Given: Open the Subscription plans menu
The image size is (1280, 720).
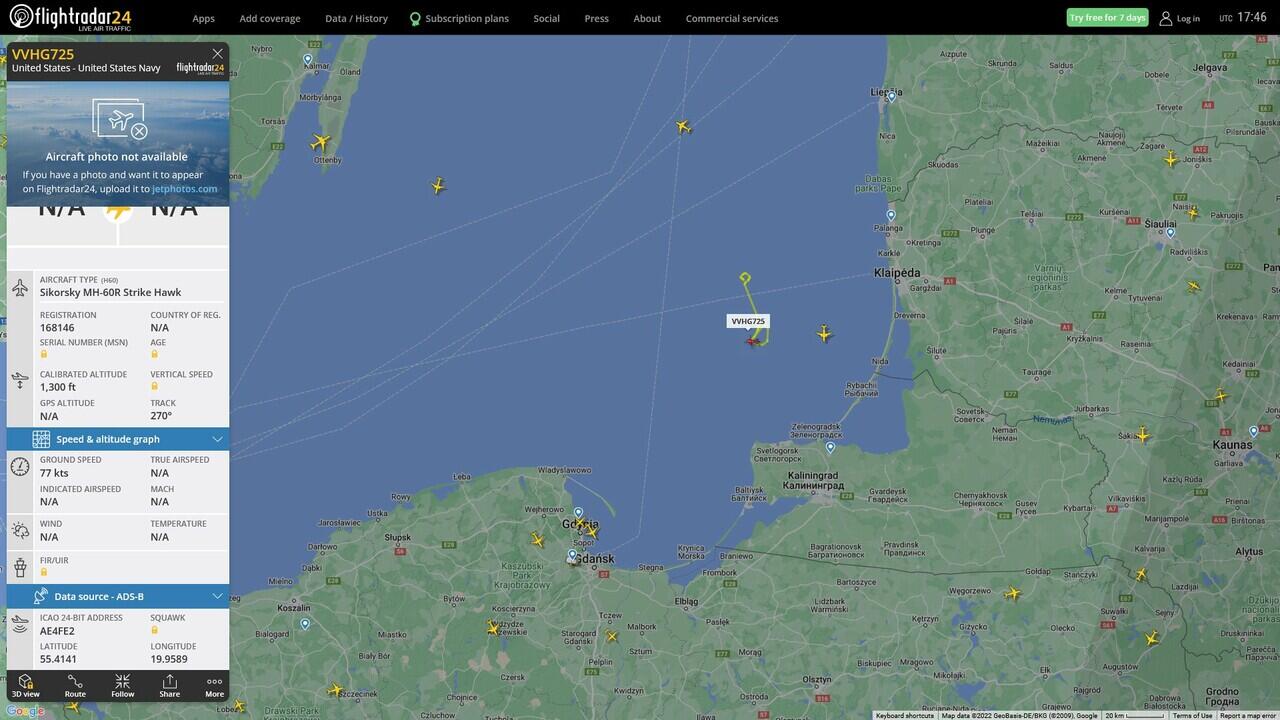Looking at the screenshot, I should pyautogui.click(x=459, y=18).
